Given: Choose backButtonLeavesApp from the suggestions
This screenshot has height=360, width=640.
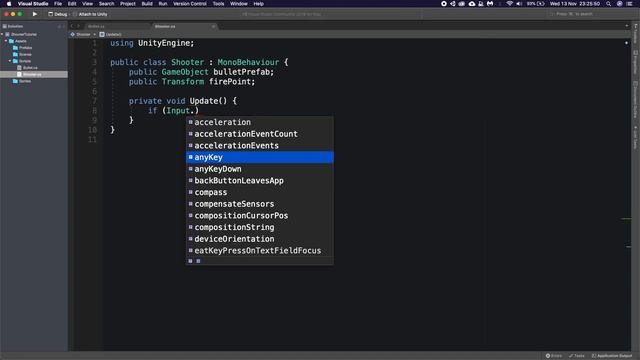Looking at the screenshot, I should 260,180.
